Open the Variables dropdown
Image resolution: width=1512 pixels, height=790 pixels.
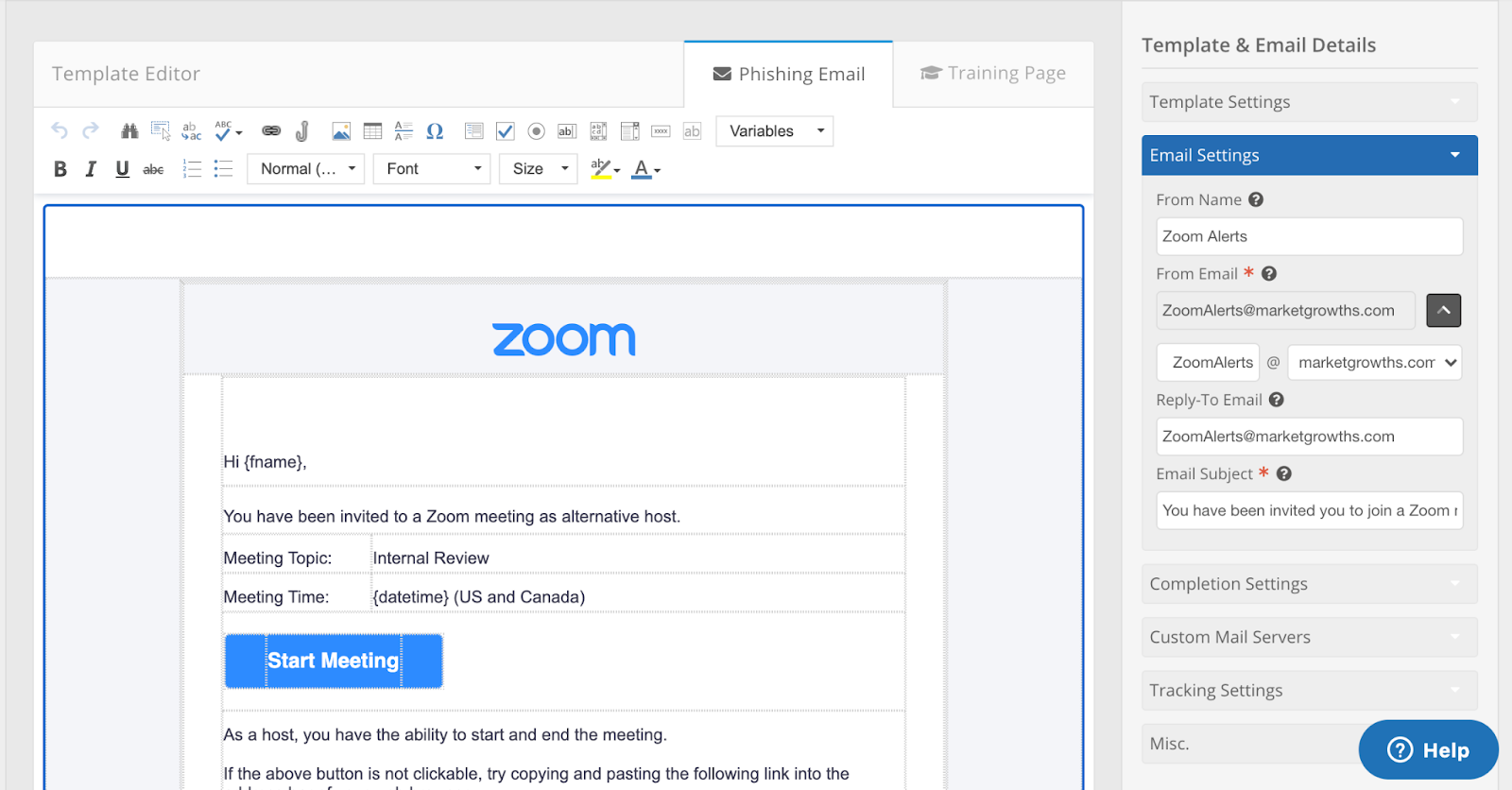pos(775,131)
